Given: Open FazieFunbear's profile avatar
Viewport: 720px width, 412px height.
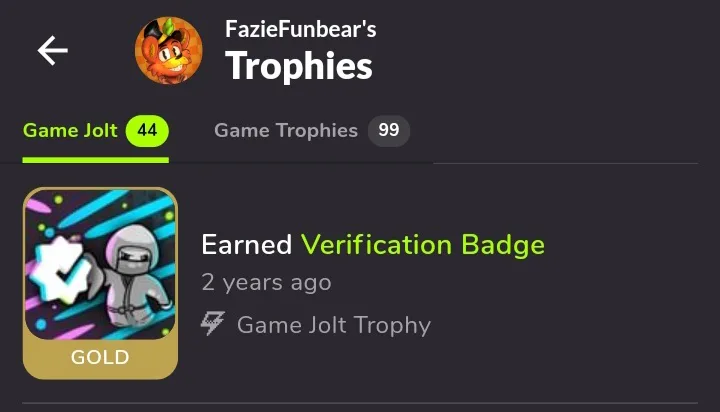Looking at the screenshot, I should [x=169, y=51].
